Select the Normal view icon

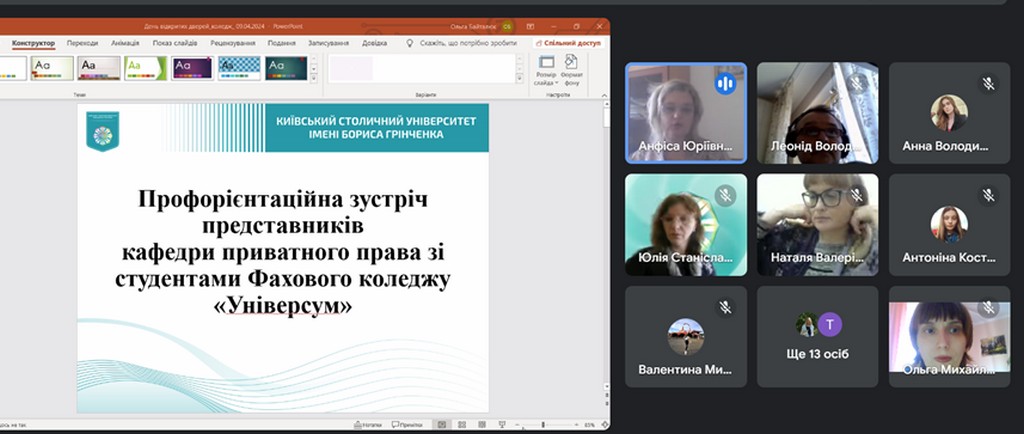pyautogui.click(x=441, y=425)
